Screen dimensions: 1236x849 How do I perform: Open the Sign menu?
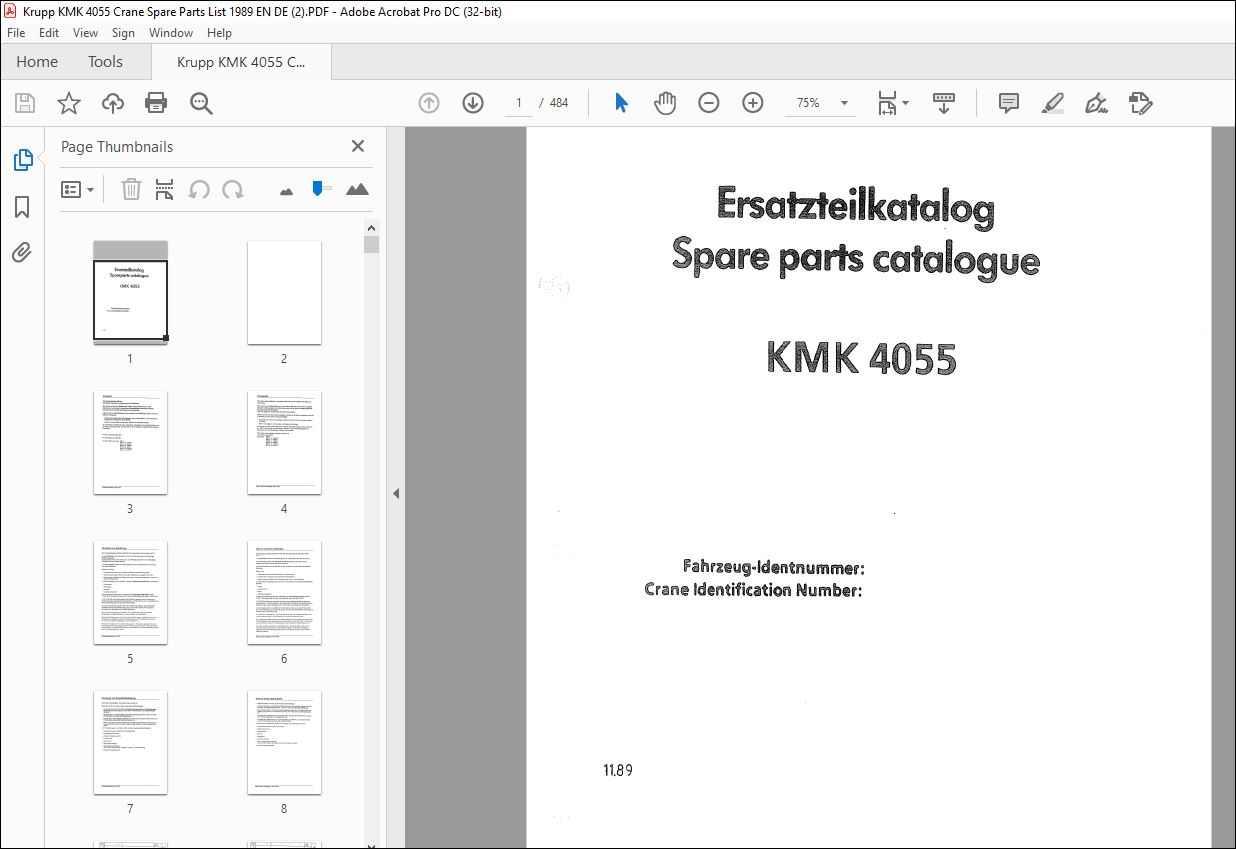pos(123,33)
